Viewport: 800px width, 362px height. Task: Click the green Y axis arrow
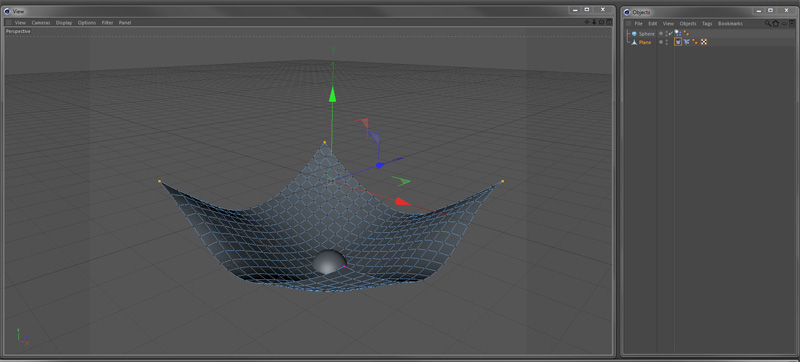(333, 94)
